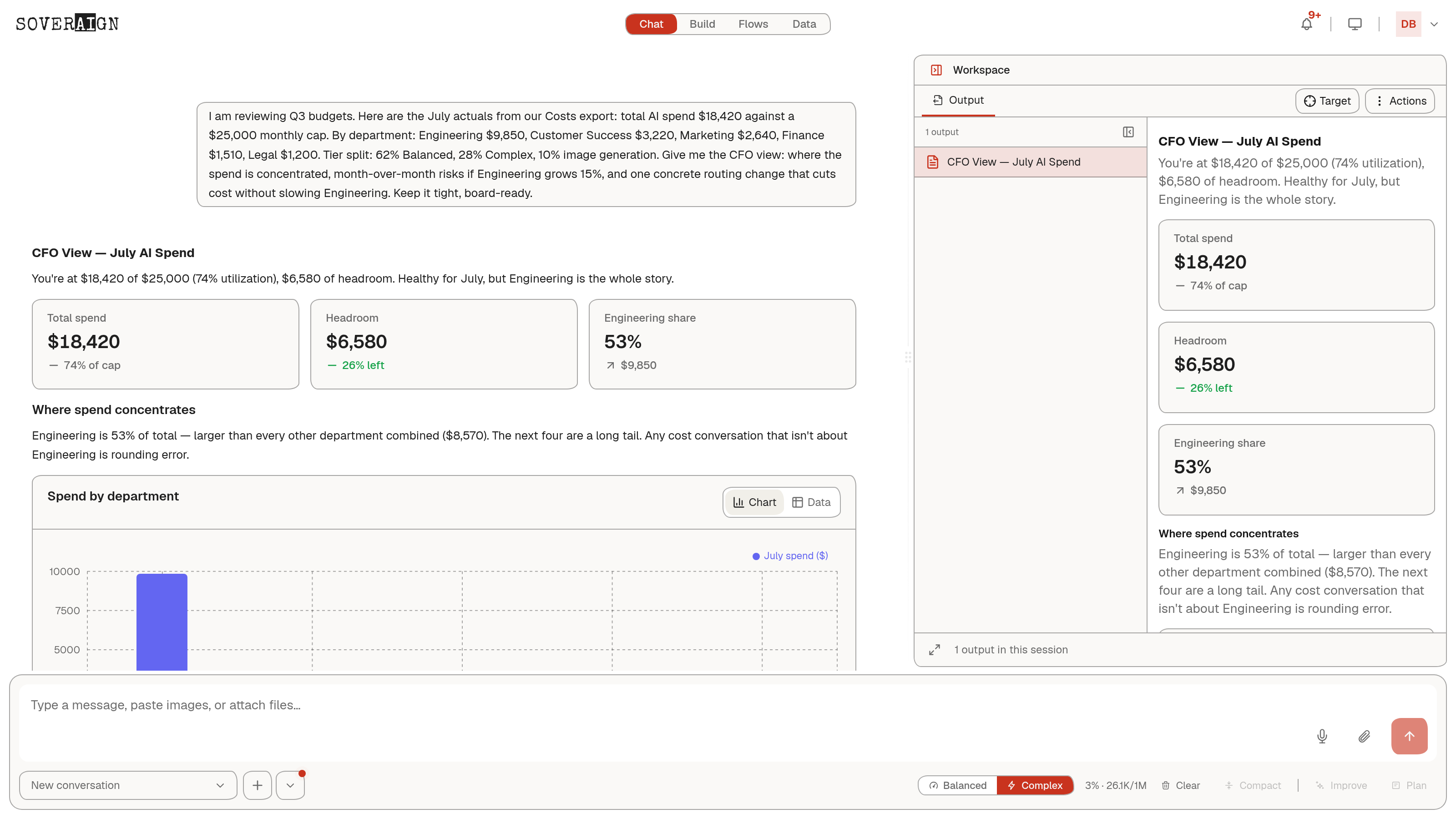Viewport: 1456px width, 819px height.
Task: Click the Target button
Action: pos(1327,101)
